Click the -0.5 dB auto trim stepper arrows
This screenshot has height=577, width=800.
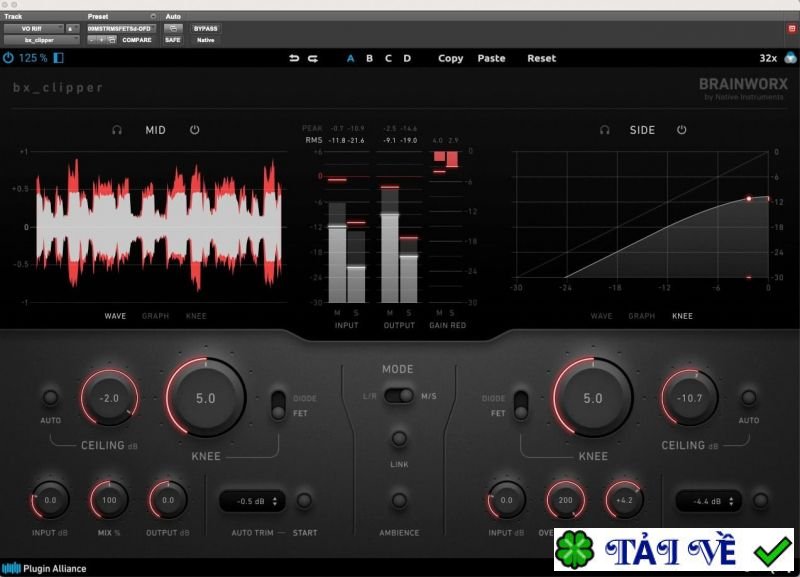tap(275, 501)
